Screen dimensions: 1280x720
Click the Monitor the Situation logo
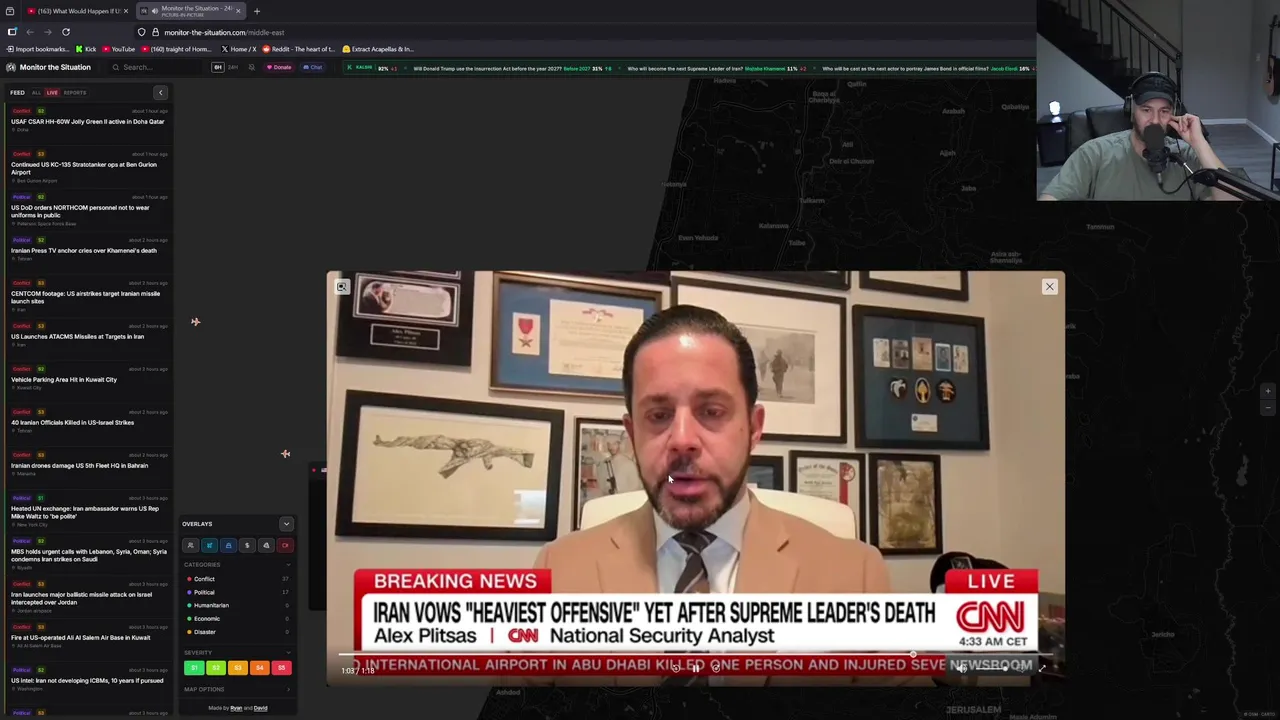(x=48, y=67)
